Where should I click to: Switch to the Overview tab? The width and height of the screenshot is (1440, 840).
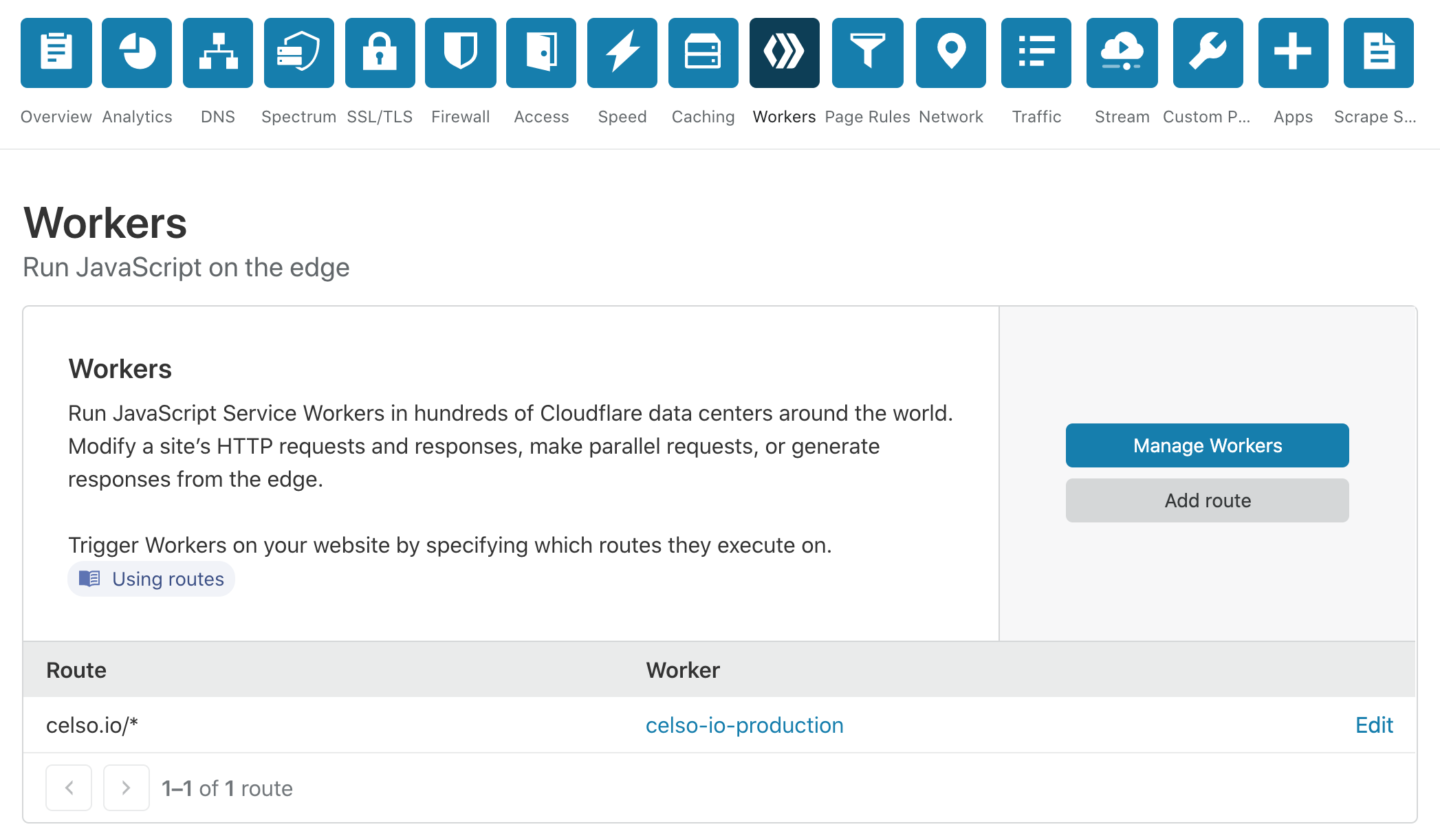point(56,52)
